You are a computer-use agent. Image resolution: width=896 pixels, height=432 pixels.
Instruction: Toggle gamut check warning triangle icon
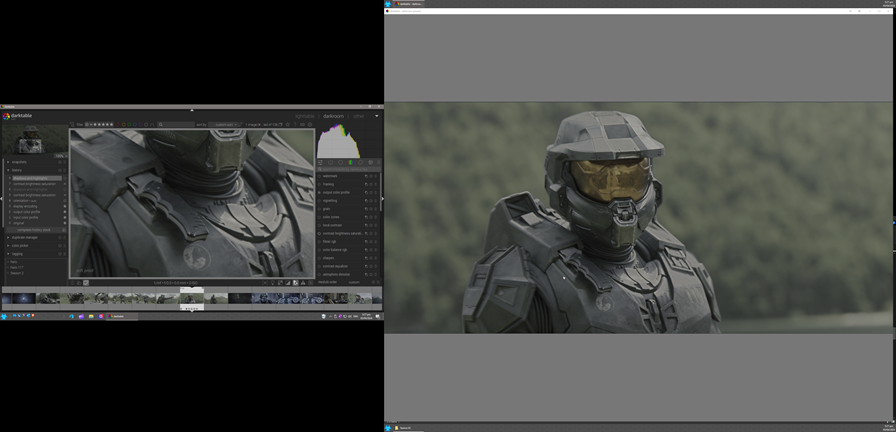point(303,282)
